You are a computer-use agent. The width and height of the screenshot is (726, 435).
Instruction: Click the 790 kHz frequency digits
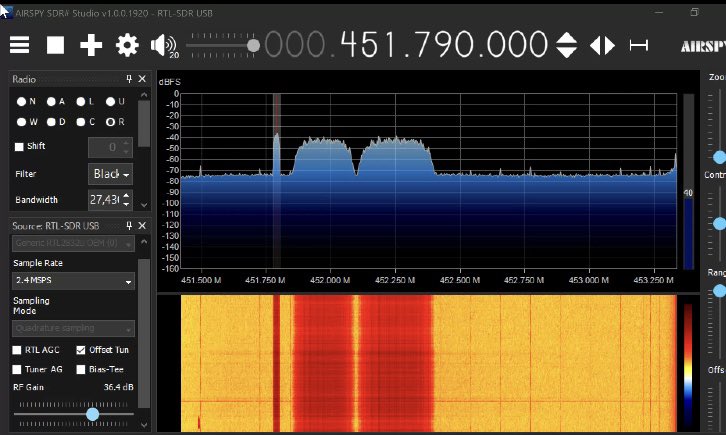pos(443,45)
